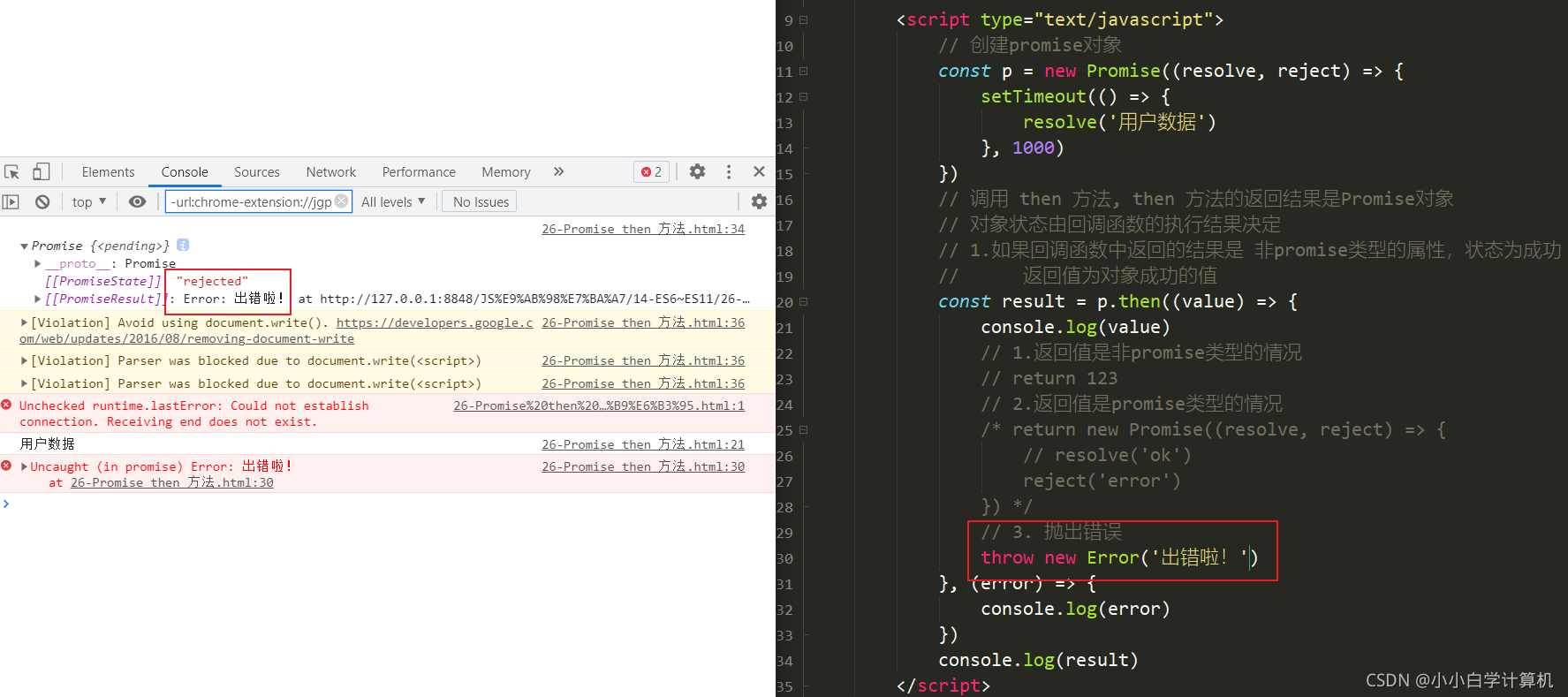Collapse the Promise {<pending>} object
The width and height of the screenshot is (1568, 697).
coord(25,246)
